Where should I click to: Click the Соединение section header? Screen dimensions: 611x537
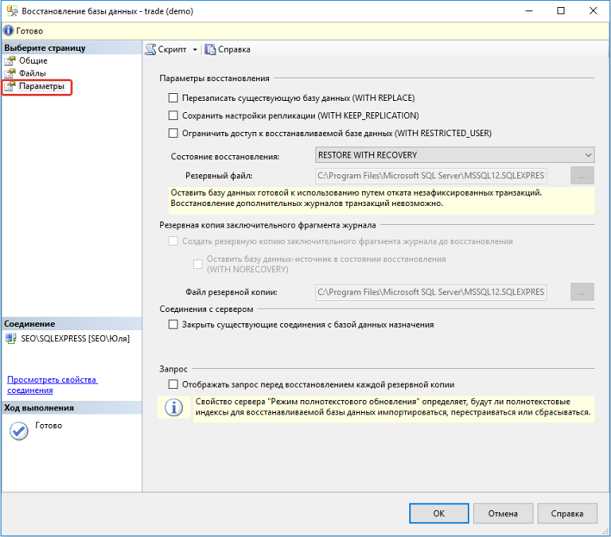click(x=72, y=323)
